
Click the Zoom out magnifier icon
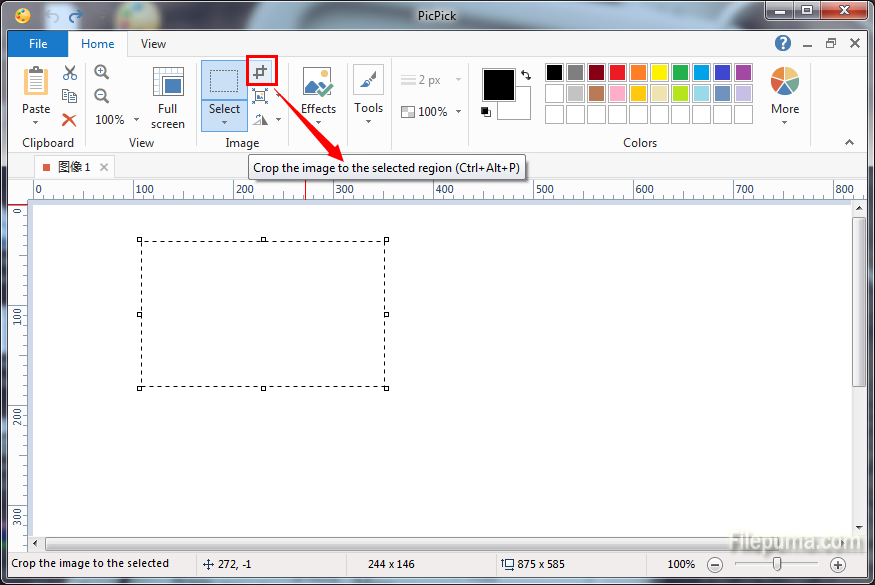point(102,96)
